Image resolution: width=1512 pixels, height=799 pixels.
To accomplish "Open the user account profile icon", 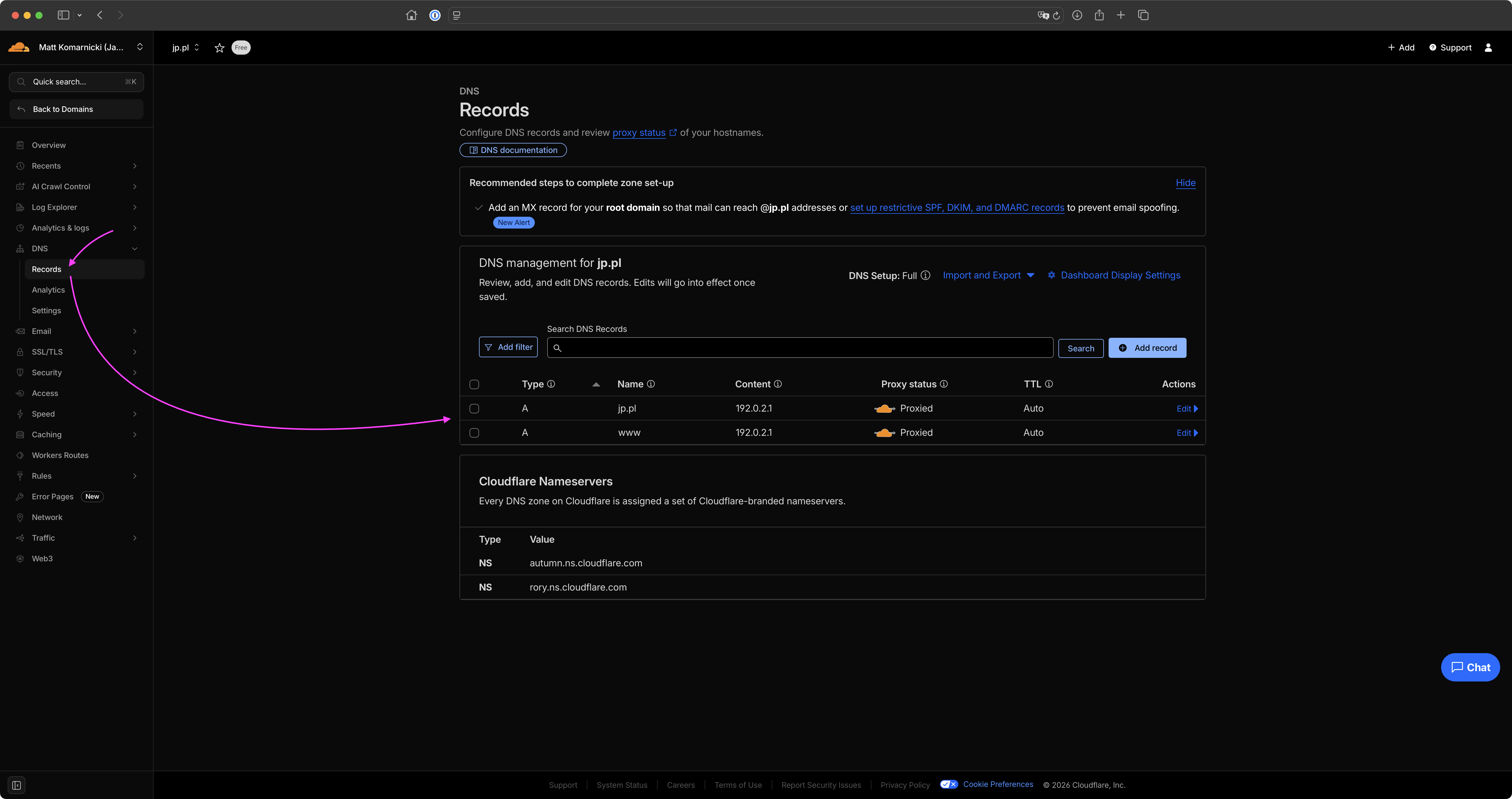I will point(1488,48).
